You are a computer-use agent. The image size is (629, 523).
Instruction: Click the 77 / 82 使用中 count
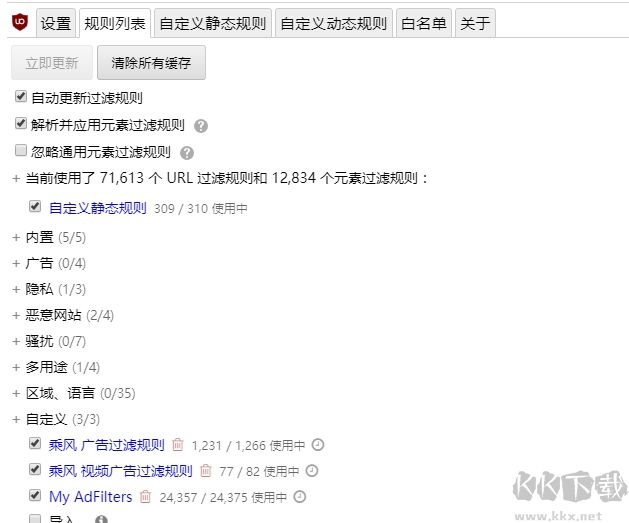pyautogui.click(x=259, y=471)
